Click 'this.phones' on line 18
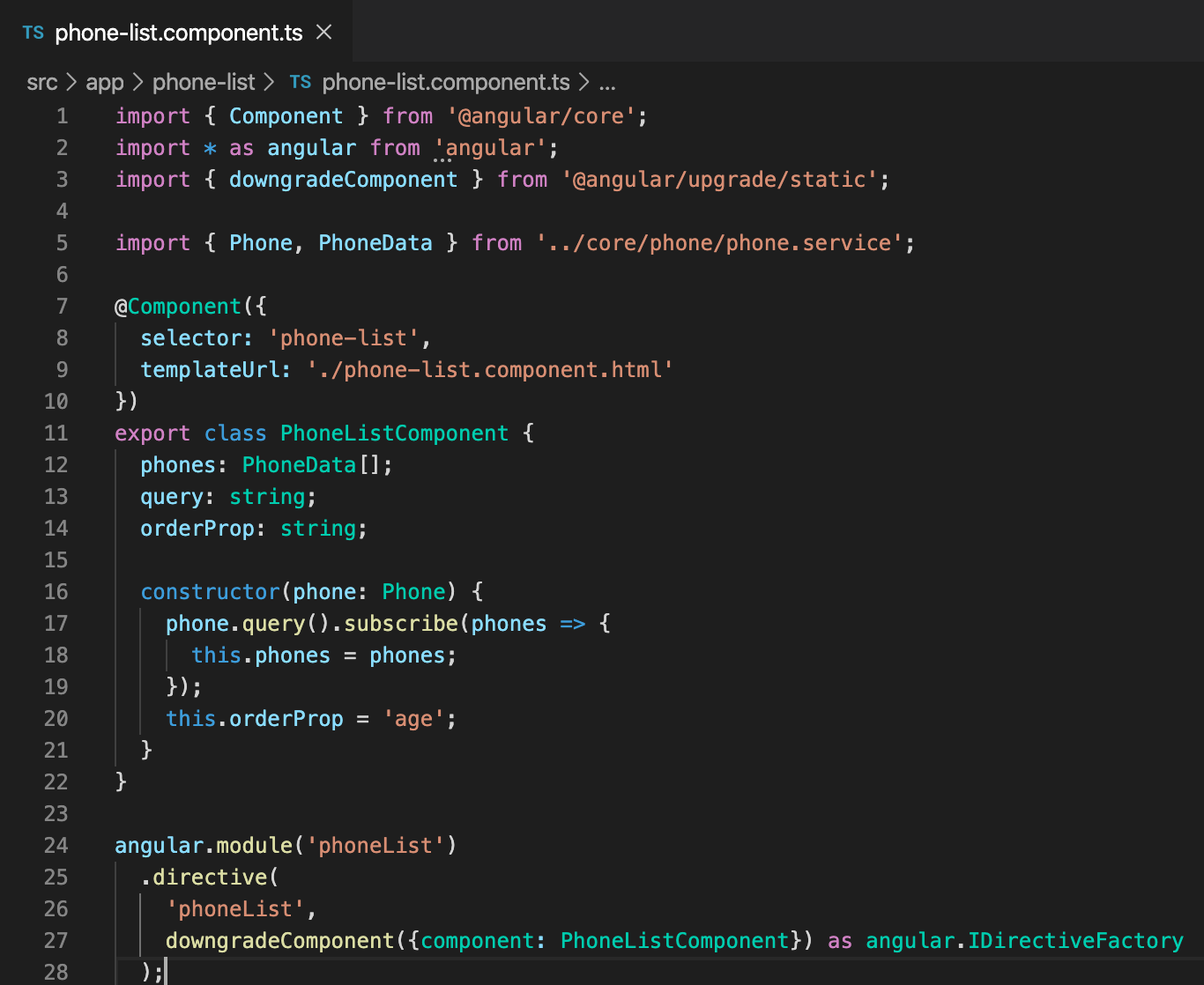 [x=261, y=655]
